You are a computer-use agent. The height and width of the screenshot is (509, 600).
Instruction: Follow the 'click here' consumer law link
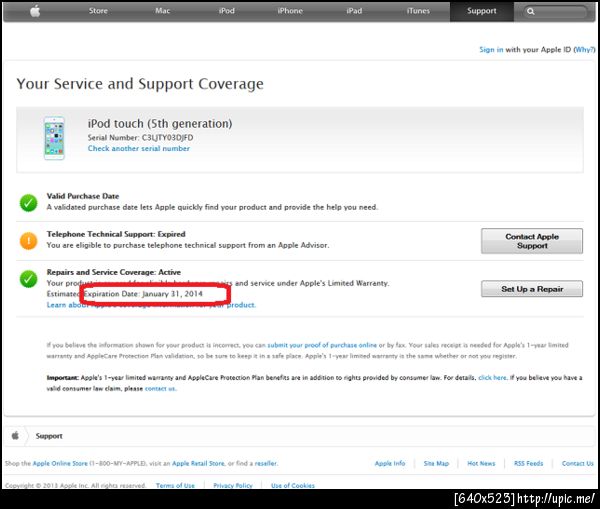[x=492, y=378]
